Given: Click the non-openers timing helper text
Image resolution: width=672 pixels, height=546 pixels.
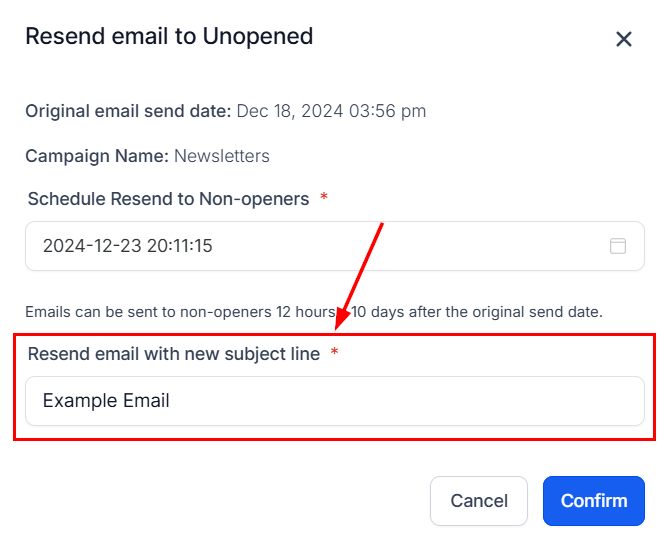Looking at the screenshot, I should pos(314,312).
